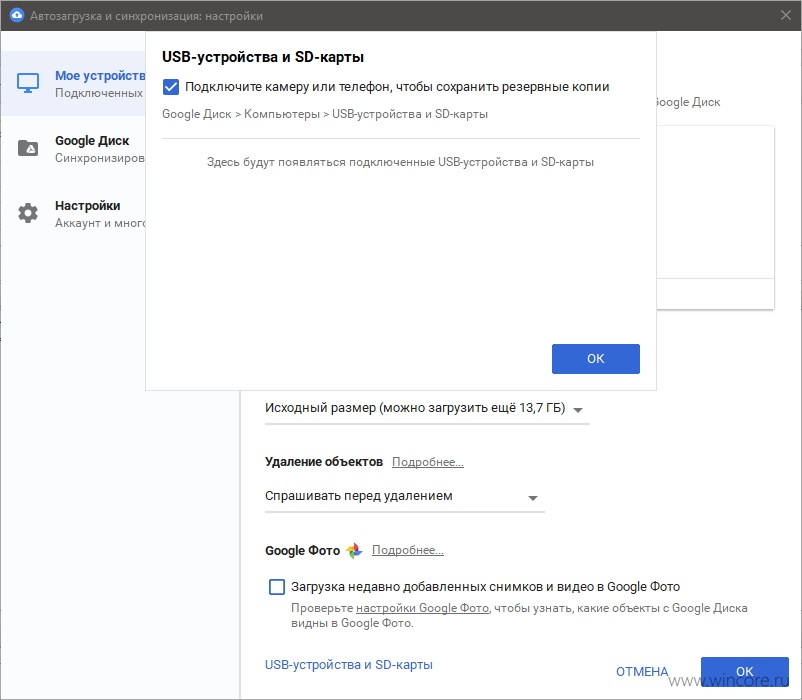Open Подробнее link next to Удаление объектов

428,462
